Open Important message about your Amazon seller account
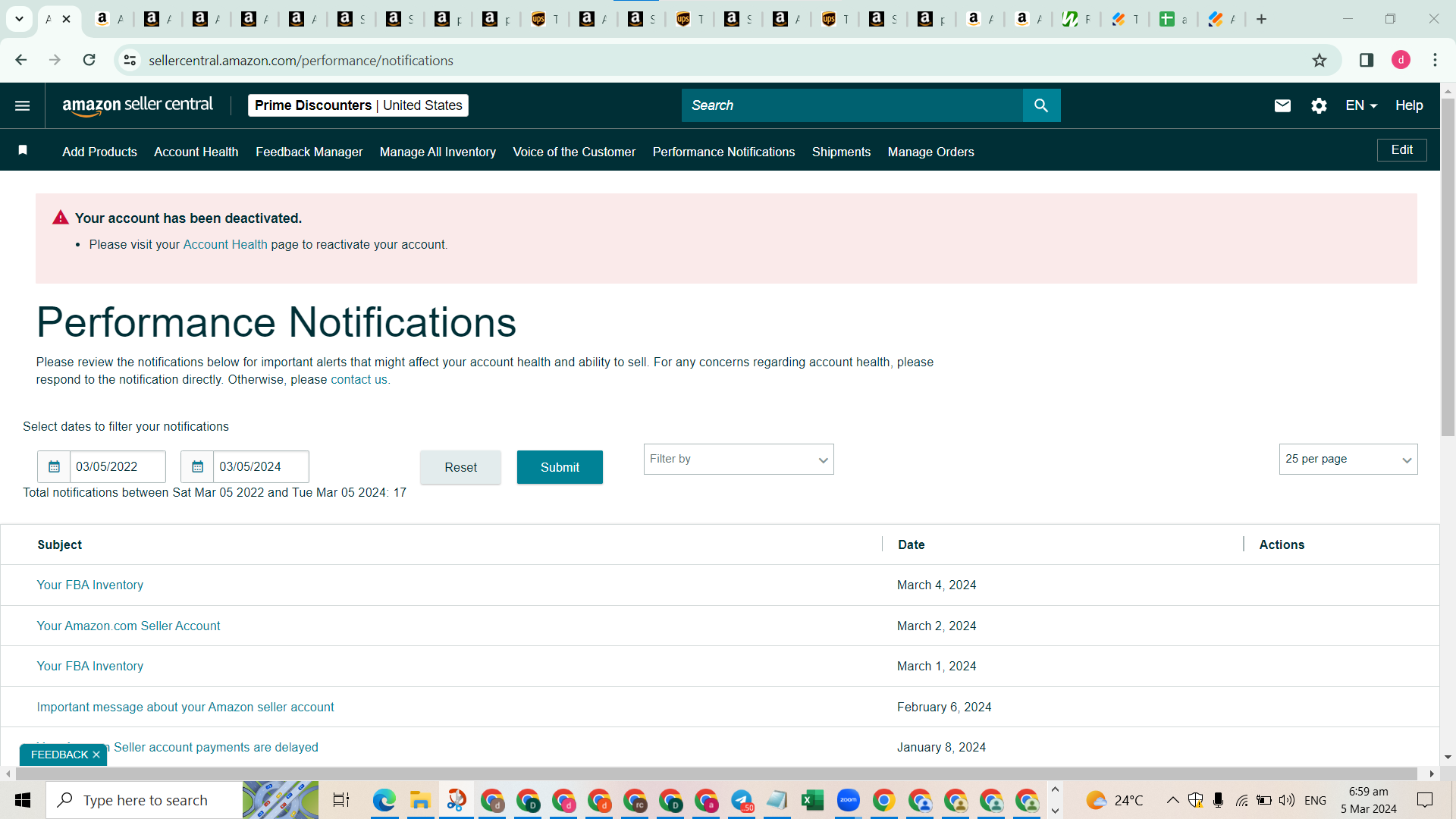 [186, 707]
